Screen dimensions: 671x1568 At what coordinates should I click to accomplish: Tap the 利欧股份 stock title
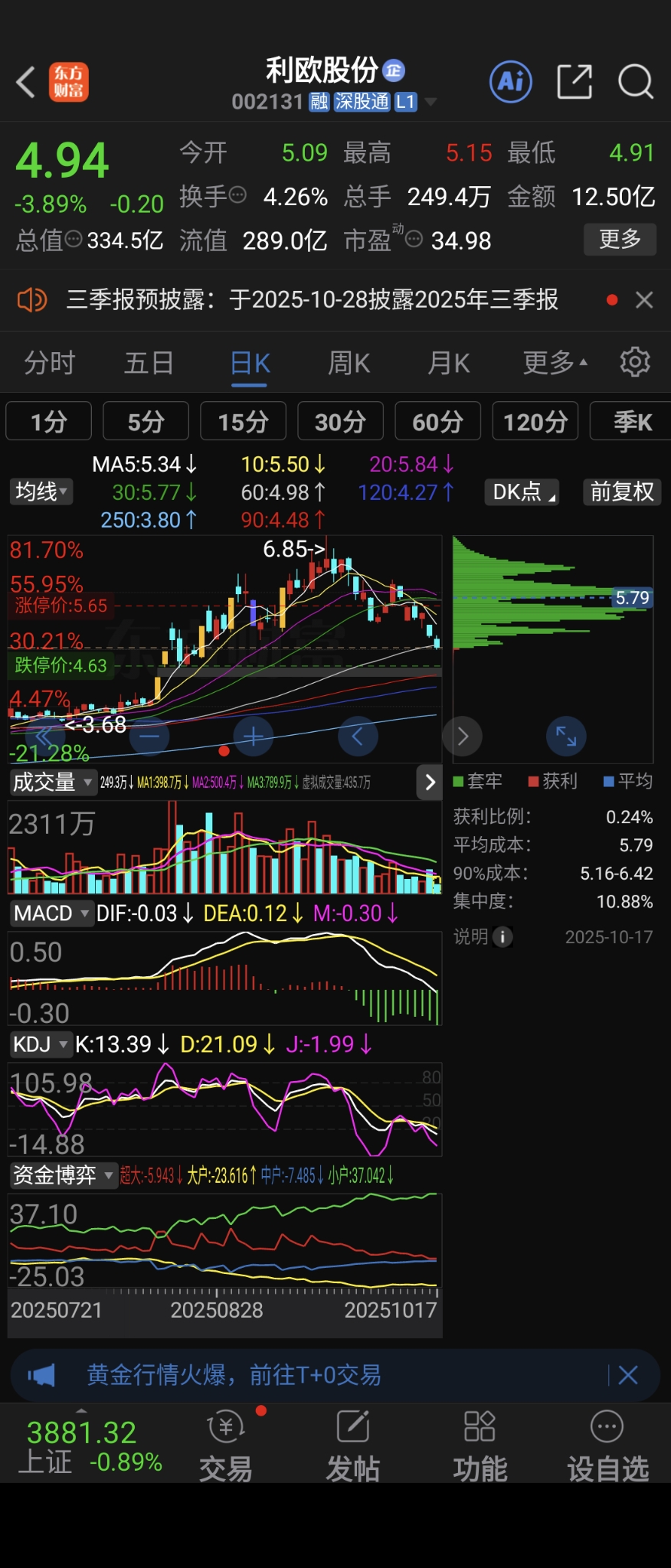click(322, 70)
